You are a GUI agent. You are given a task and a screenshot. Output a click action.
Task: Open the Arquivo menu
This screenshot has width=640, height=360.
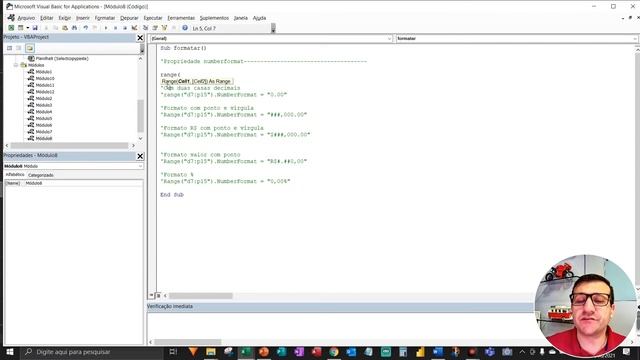point(26,18)
